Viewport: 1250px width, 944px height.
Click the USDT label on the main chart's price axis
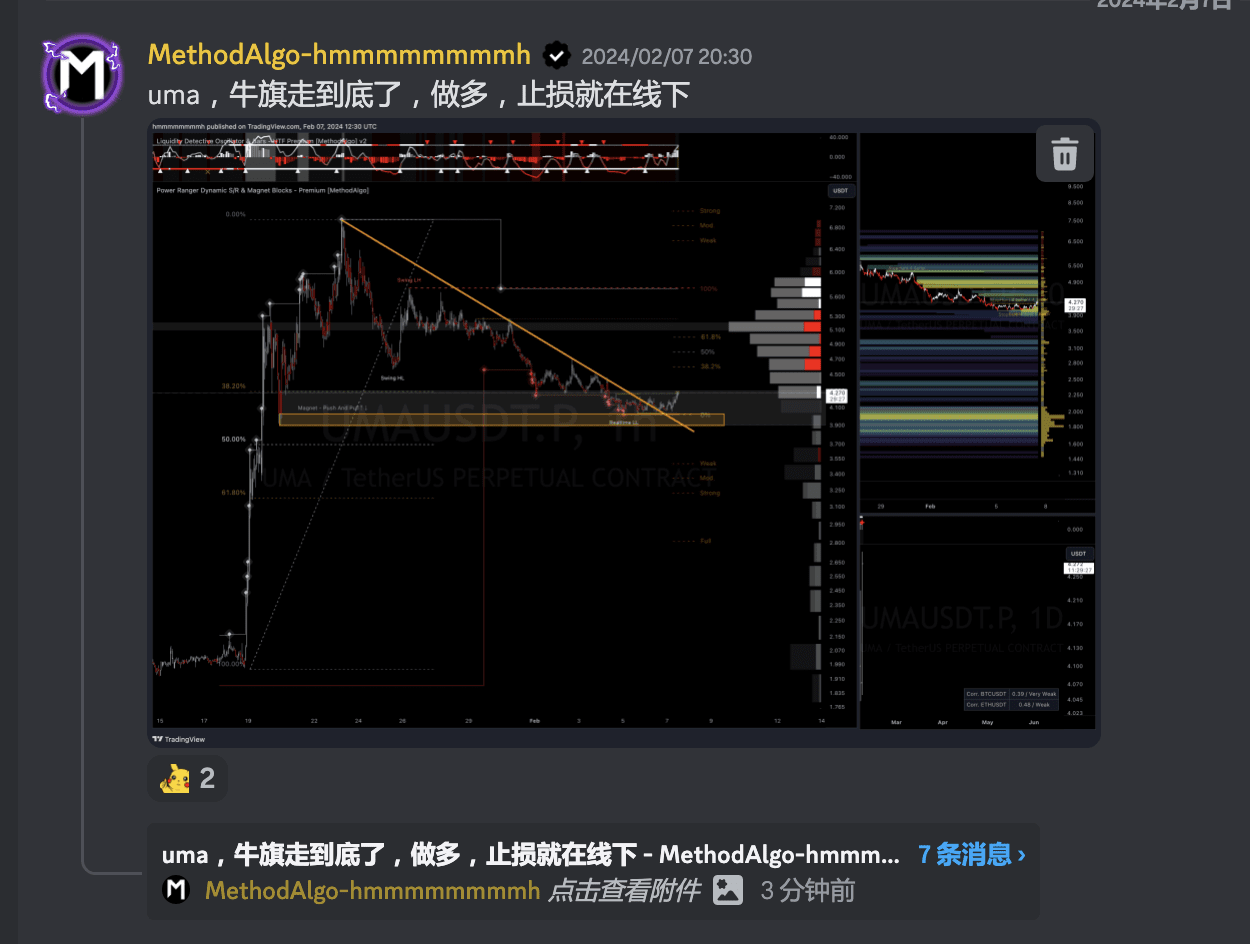[x=840, y=190]
